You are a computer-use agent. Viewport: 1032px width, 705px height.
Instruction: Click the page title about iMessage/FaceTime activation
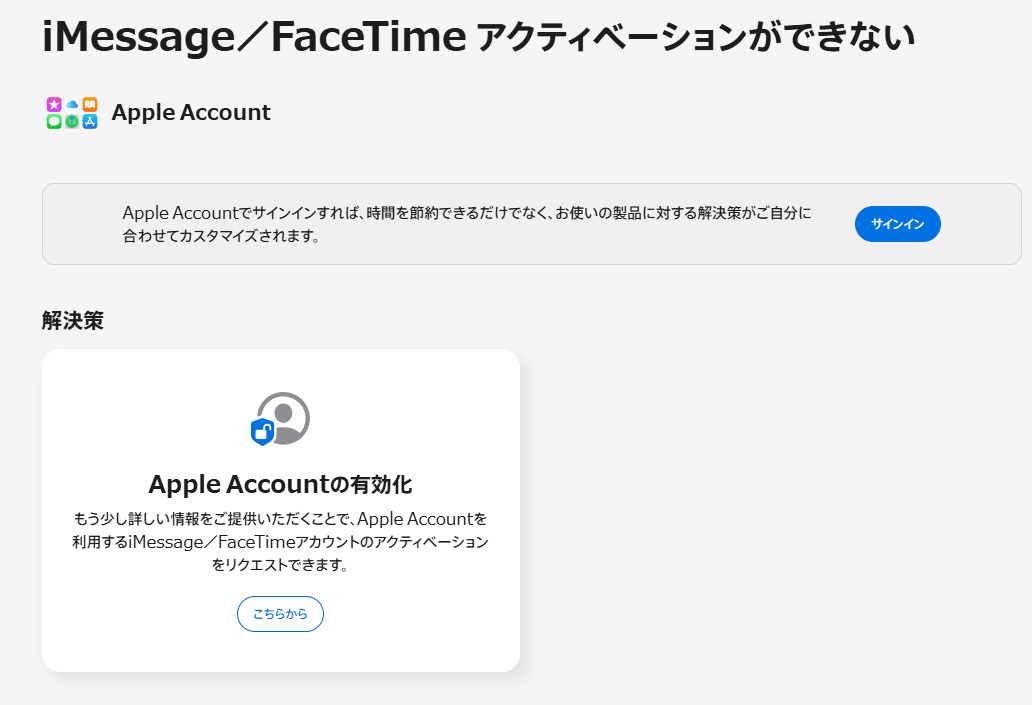[478, 36]
